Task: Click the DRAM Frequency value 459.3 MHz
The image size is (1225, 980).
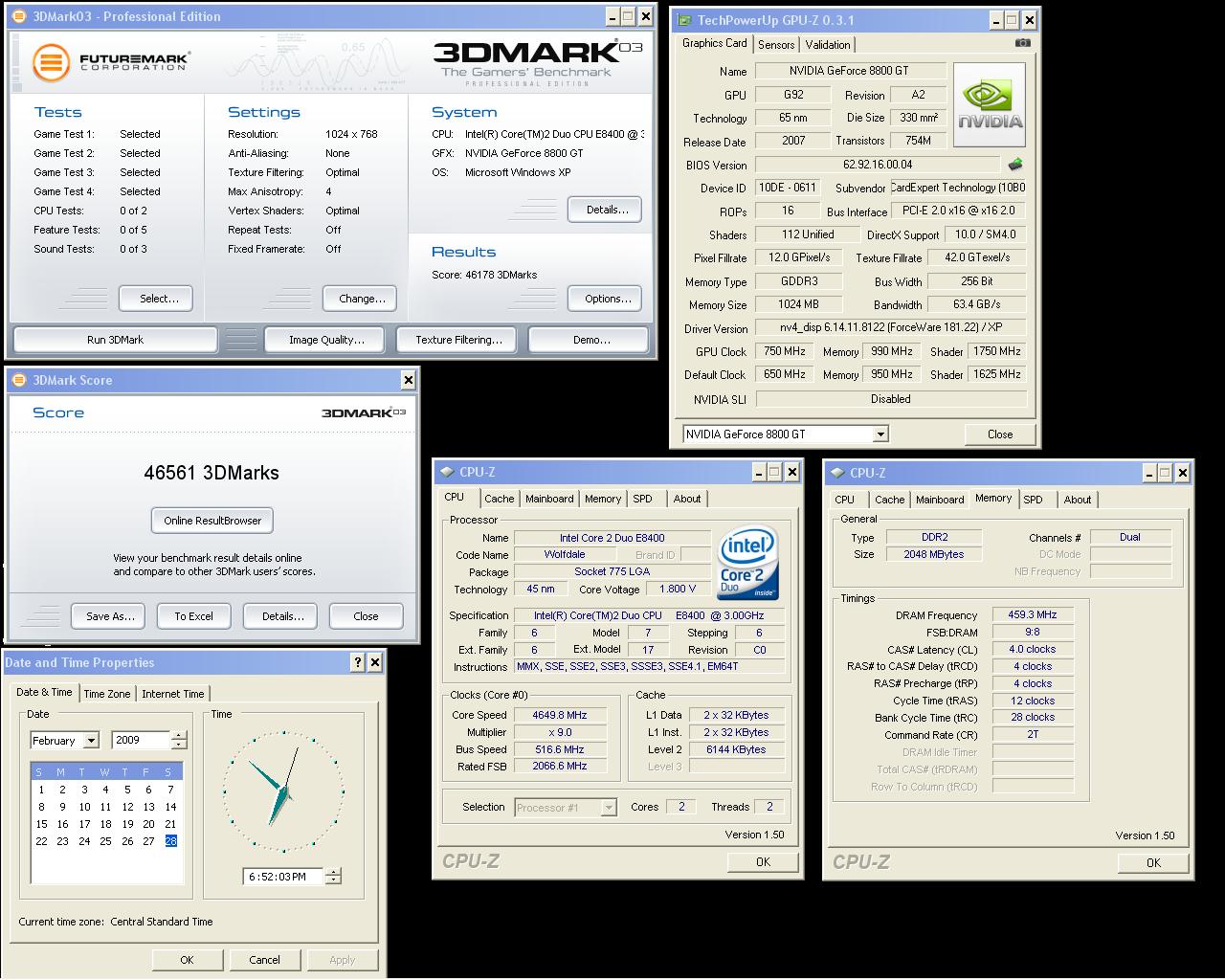Action: (x=1033, y=614)
